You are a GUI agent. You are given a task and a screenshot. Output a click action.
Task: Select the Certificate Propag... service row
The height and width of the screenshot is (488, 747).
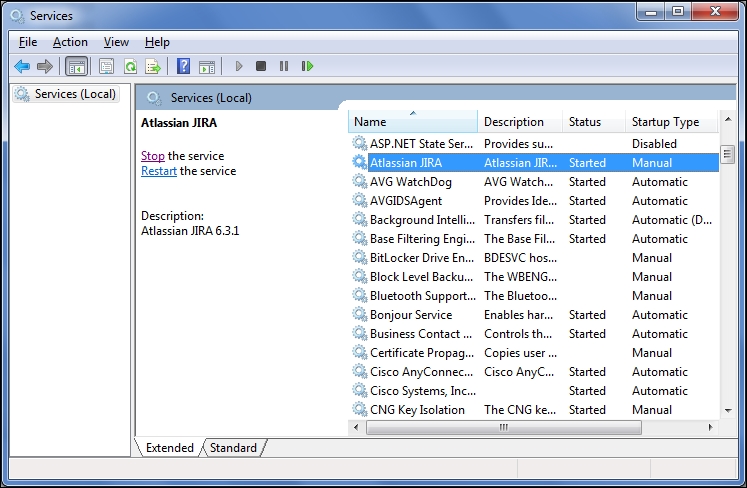coord(534,353)
